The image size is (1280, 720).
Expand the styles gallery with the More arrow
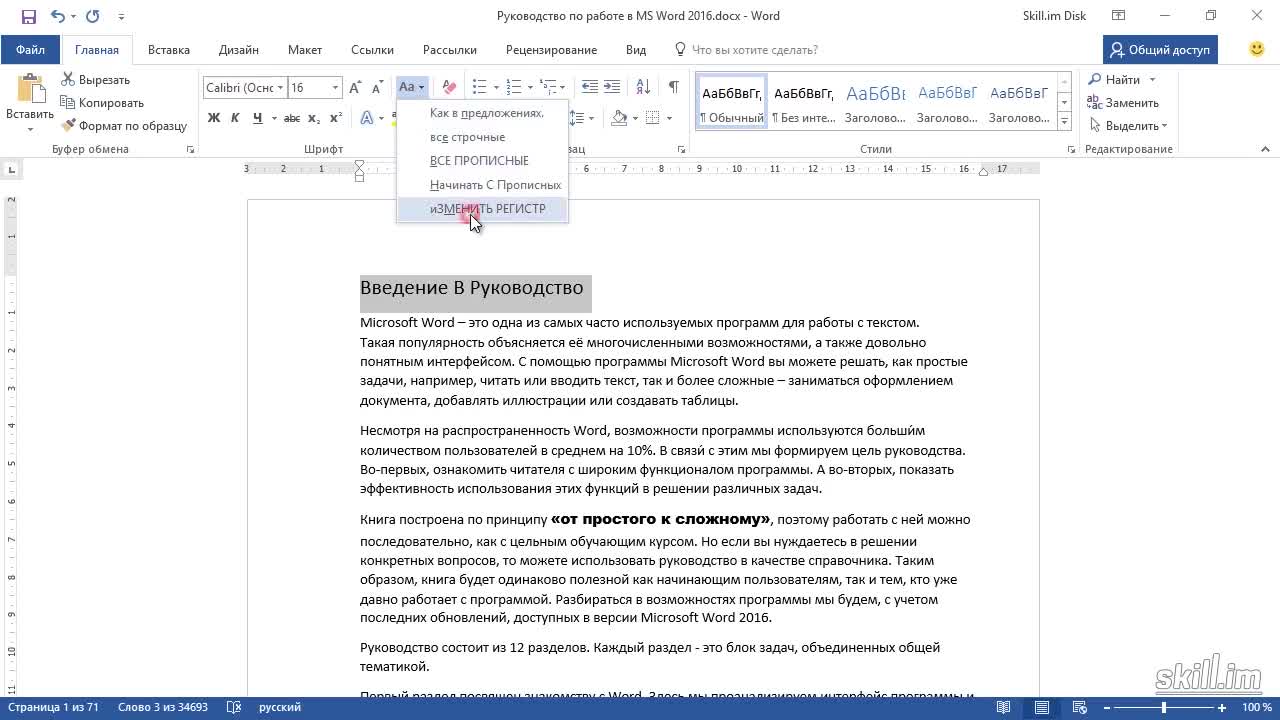[1065, 121]
